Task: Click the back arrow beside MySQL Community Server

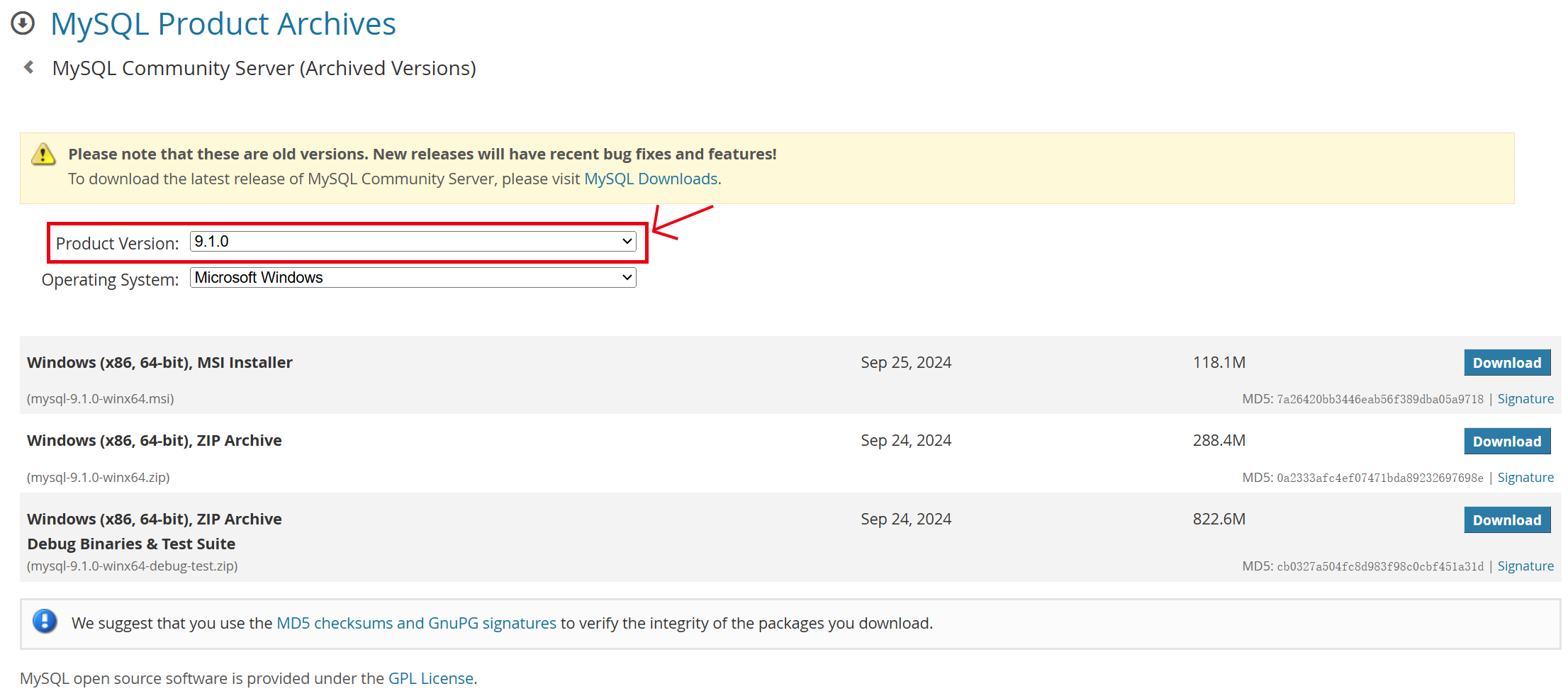Action: [29, 67]
